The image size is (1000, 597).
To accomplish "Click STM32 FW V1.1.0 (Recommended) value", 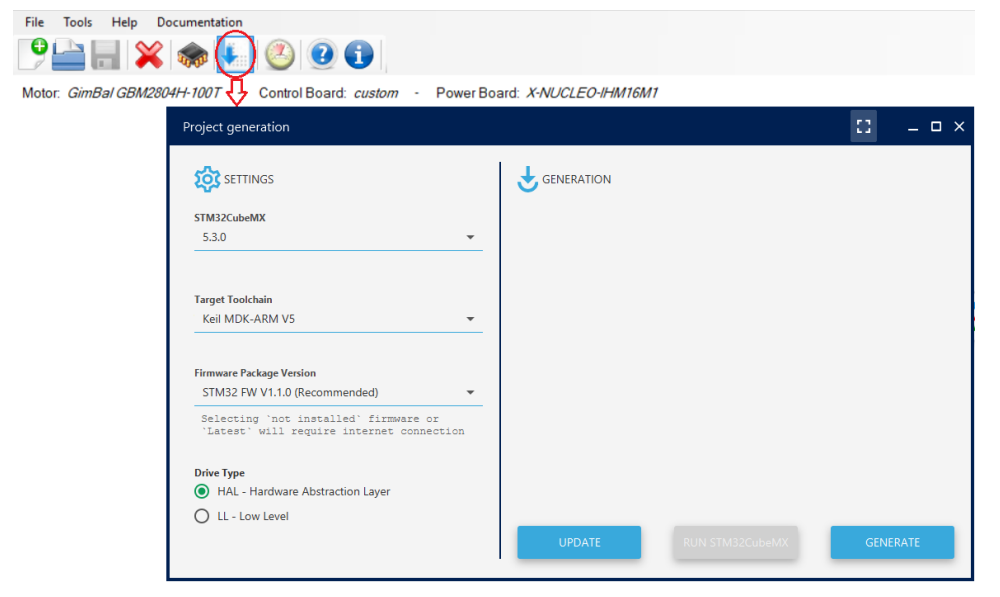I will point(290,392).
